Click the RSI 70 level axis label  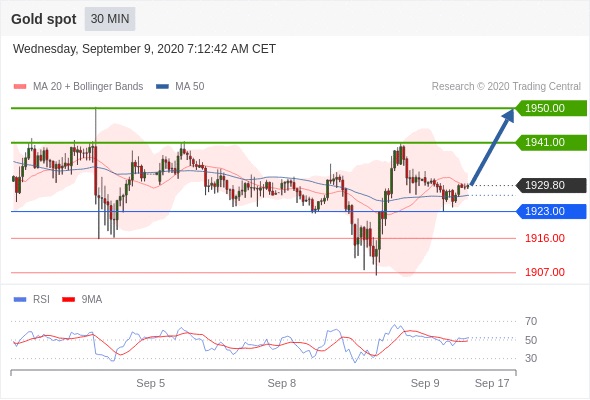(x=531, y=321)
